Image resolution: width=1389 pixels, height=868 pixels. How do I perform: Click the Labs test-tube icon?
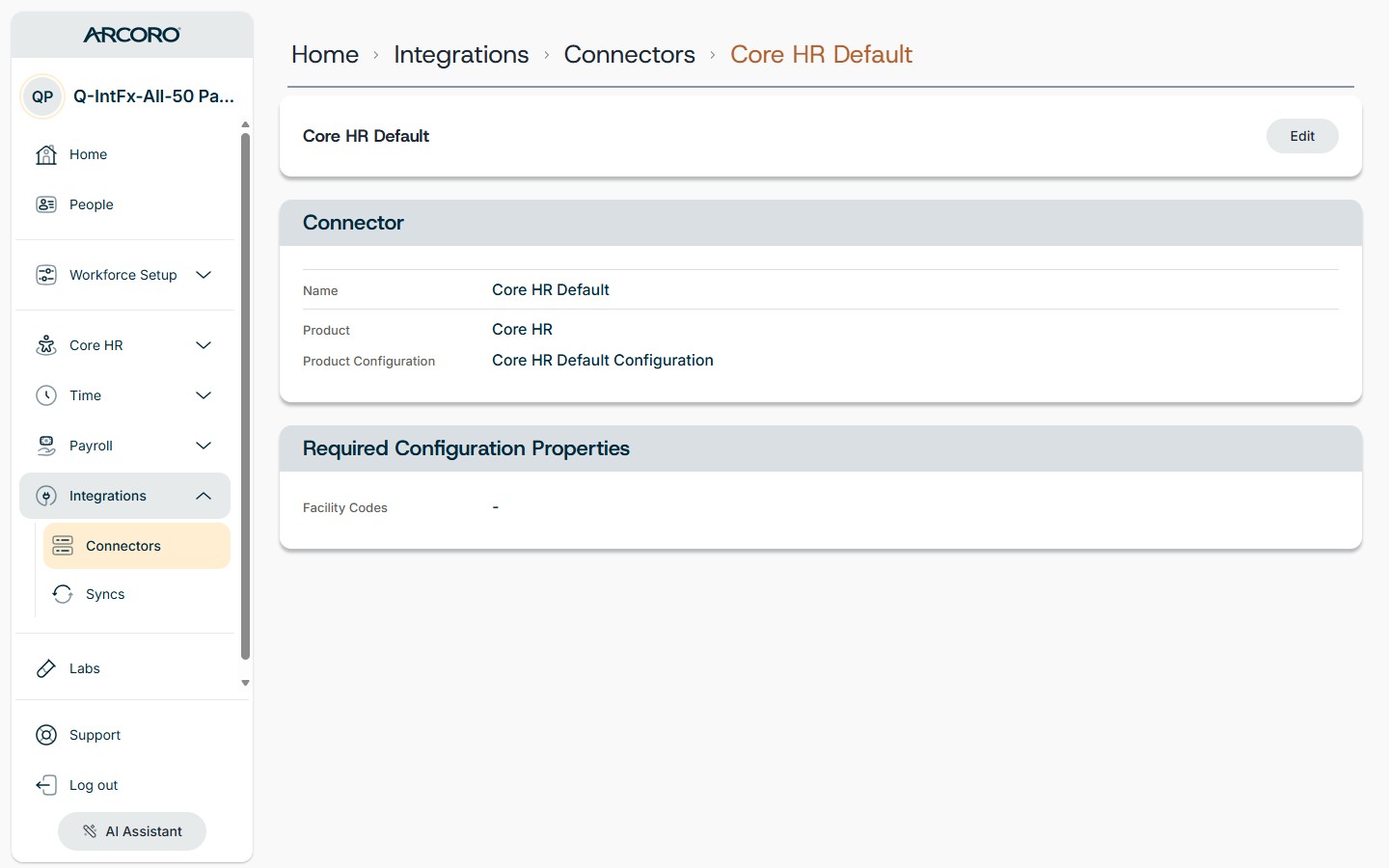pyautogui.click(x=46, y=668)
